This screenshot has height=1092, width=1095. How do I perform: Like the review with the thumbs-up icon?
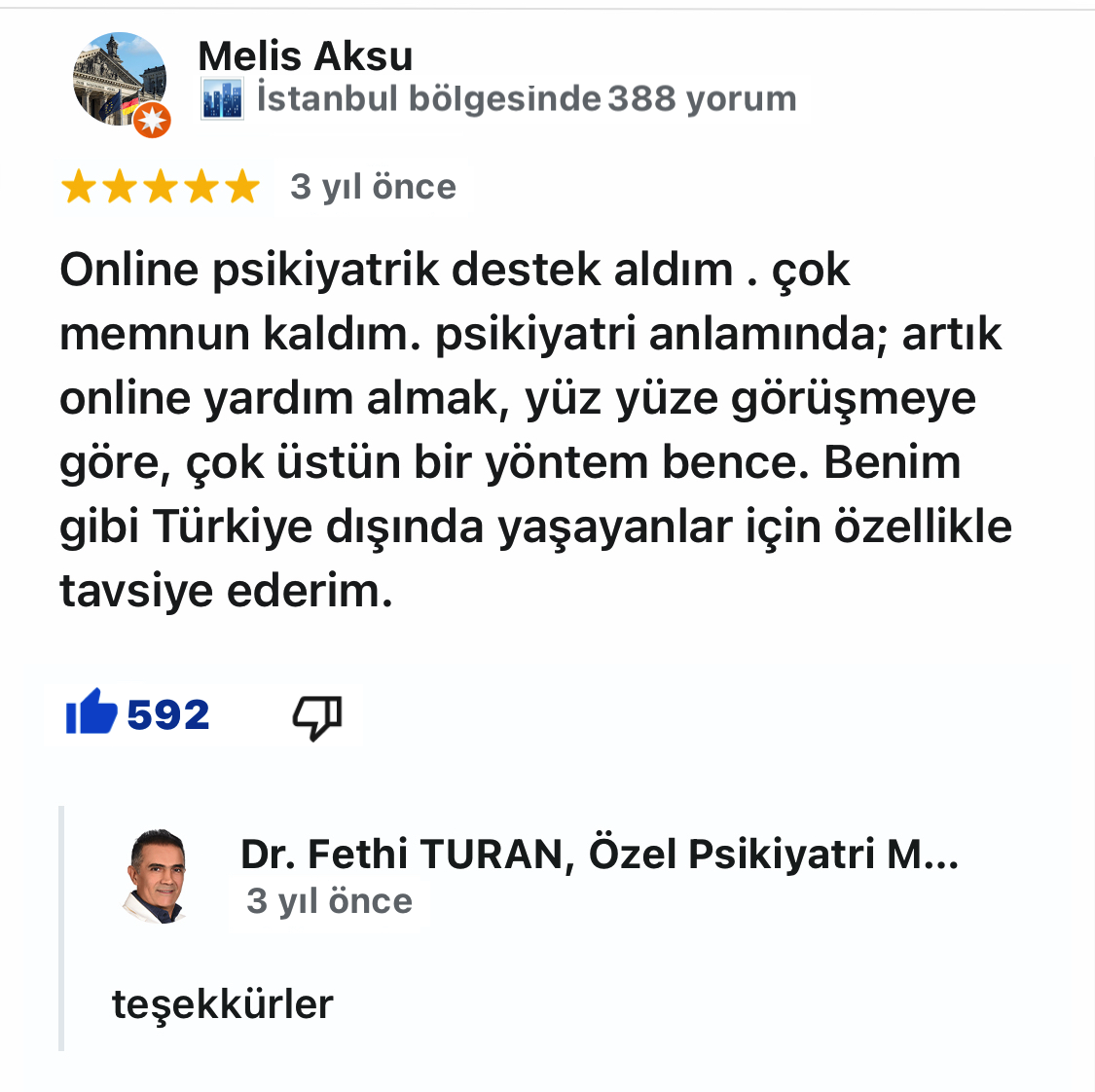point(91,712)
